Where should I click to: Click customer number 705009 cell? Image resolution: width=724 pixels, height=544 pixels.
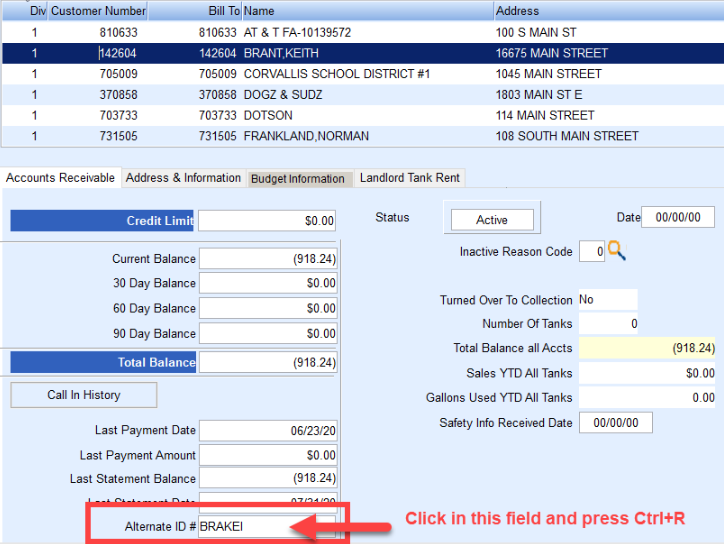(x=119, y=74)
